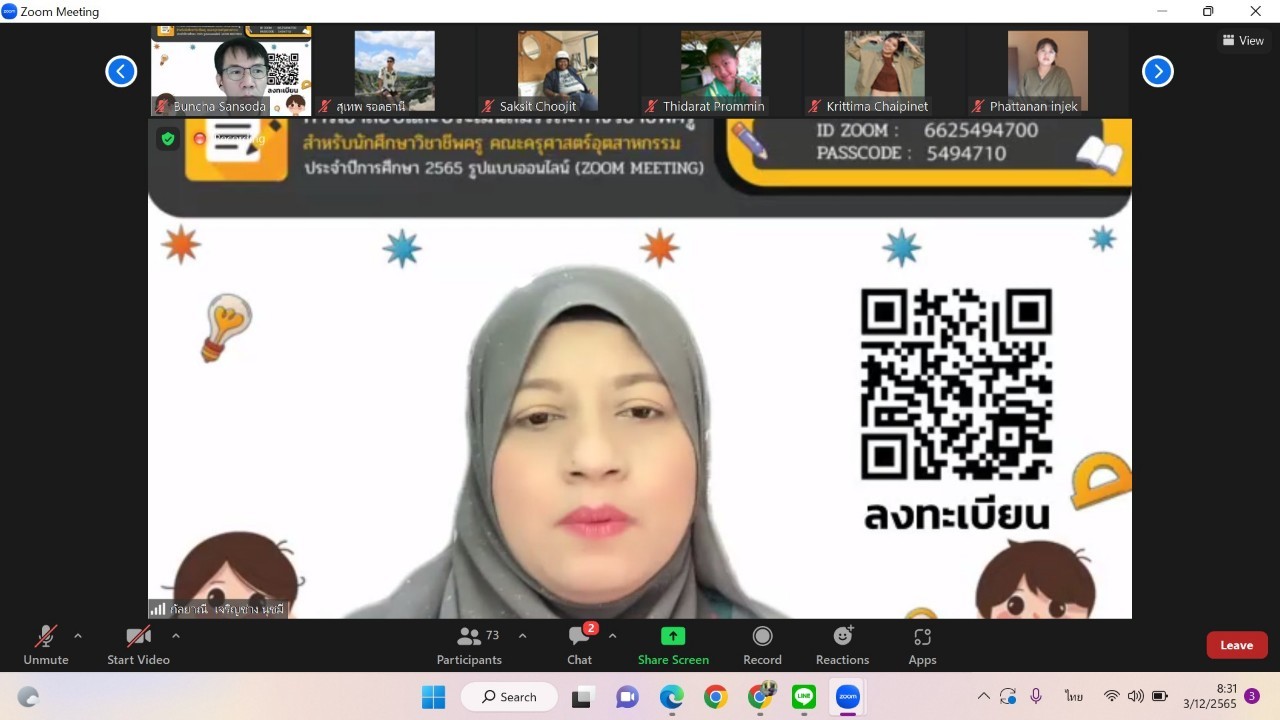Click the green Share Screen button
1280x720 pixels.
pyautogui.click(x=673, y=645)
